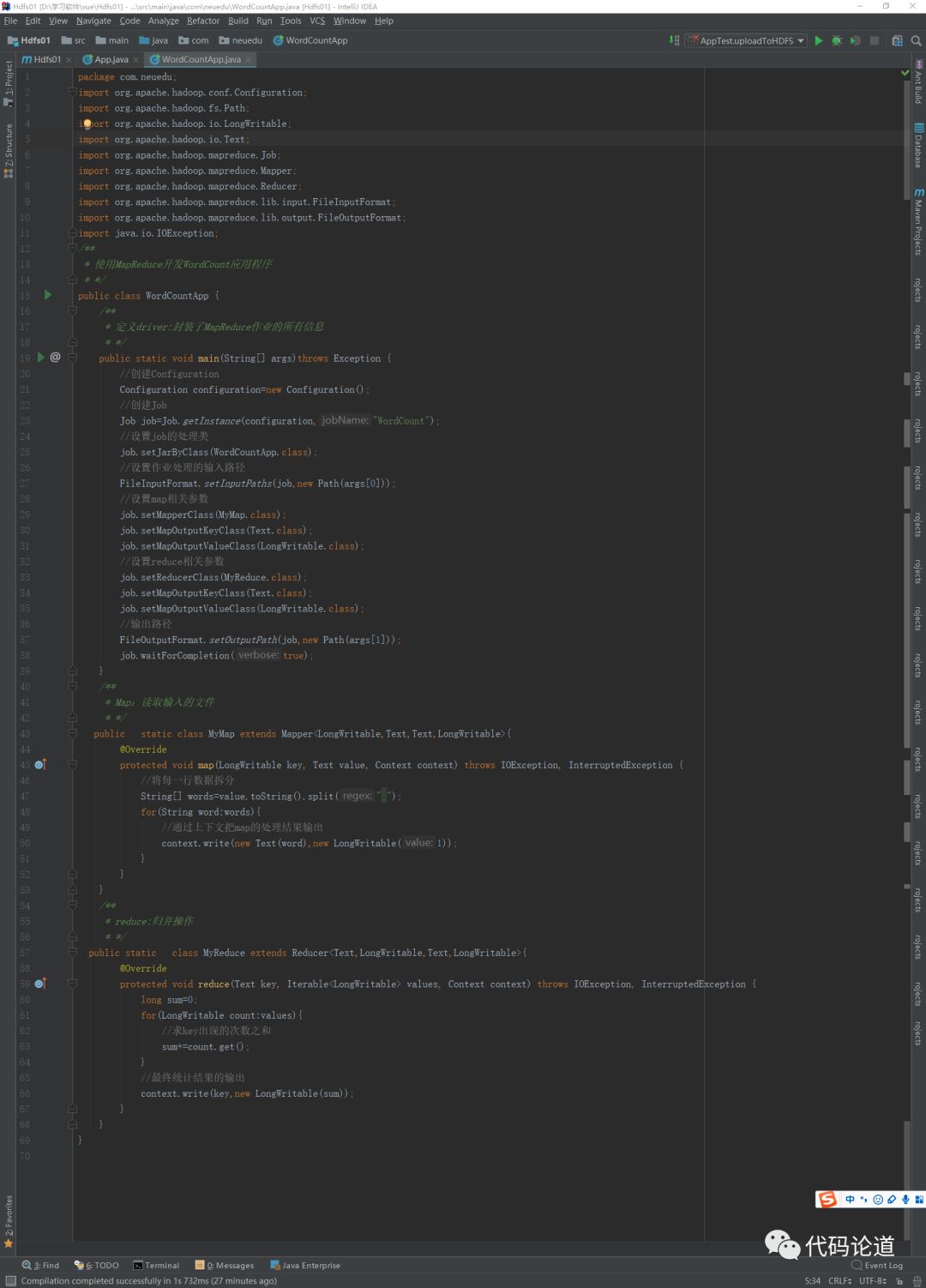This screenshot has height=1288, width=926.
Task: Open the Database tool window
Action: (918, 145)
